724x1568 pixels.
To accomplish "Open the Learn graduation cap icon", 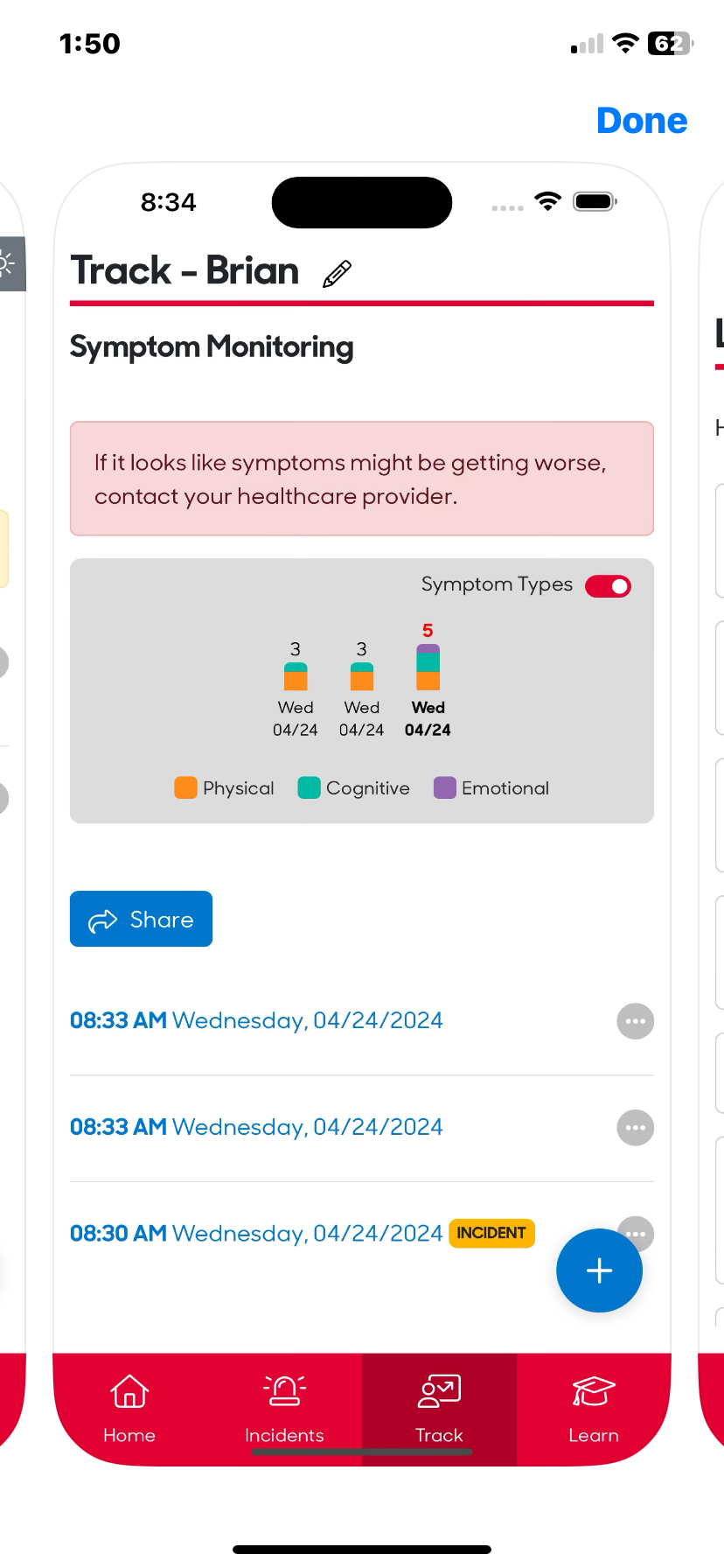I will [593, 1389].
